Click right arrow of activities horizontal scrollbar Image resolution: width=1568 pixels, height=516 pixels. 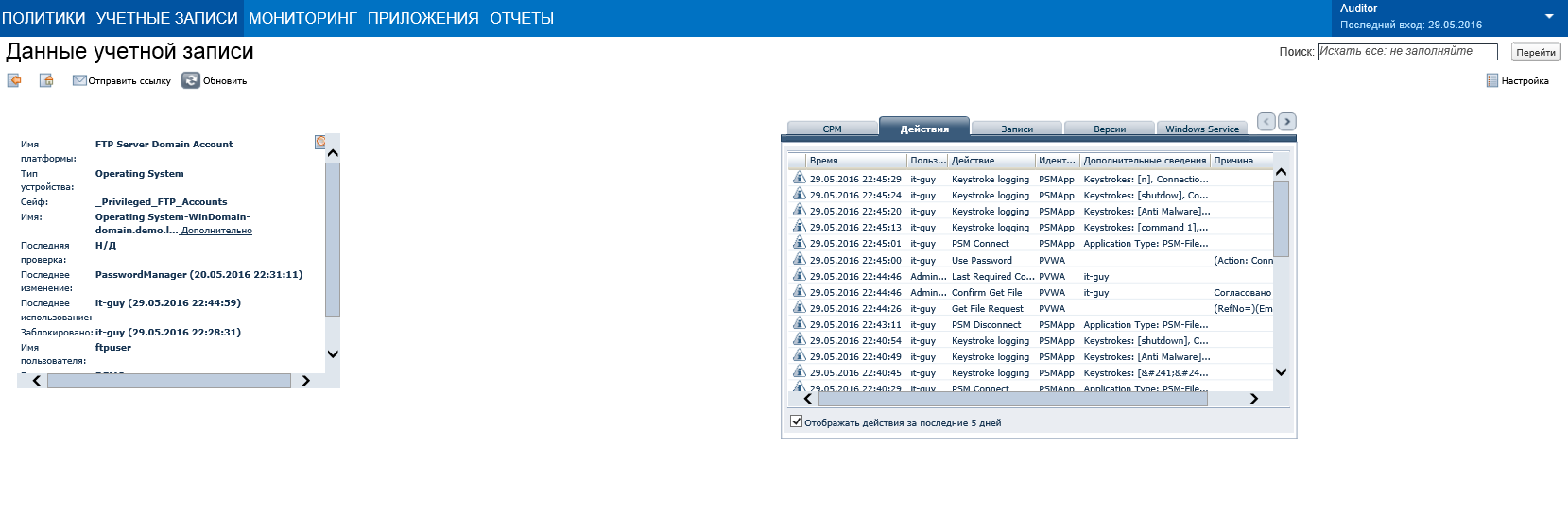pos(1254,399)
